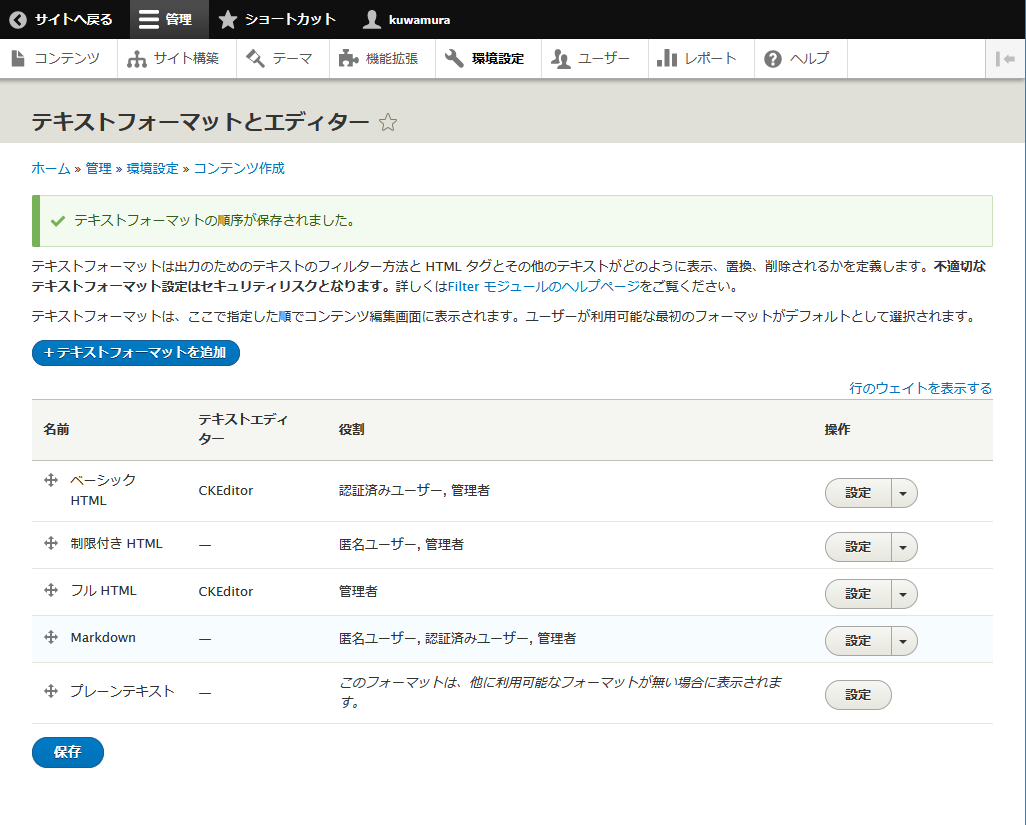Click the star icon beside the page title
Screen dimensions: 1026x825
[388, 122]
